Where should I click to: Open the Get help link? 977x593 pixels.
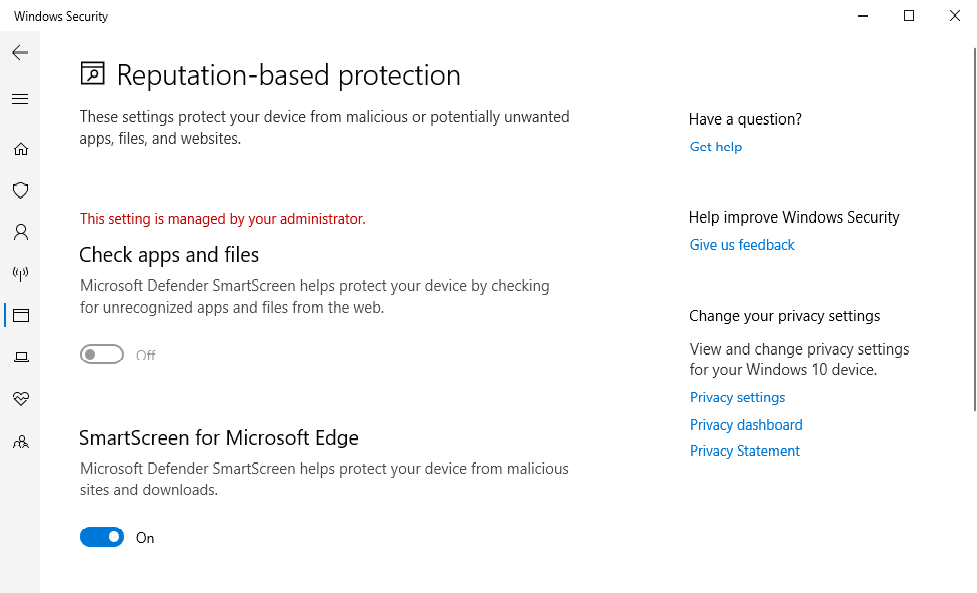pos(715,146)
